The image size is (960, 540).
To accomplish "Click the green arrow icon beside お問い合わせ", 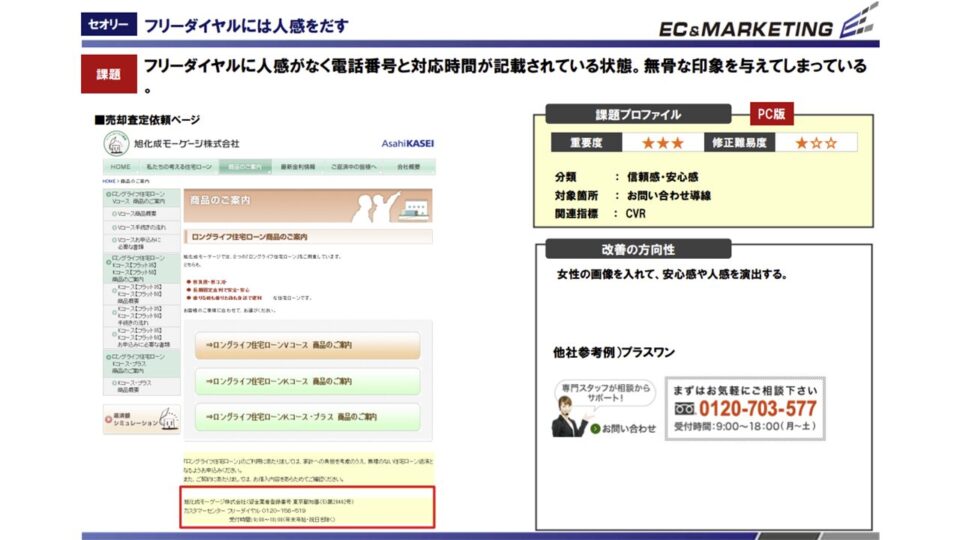I will [x=595, y=429].
